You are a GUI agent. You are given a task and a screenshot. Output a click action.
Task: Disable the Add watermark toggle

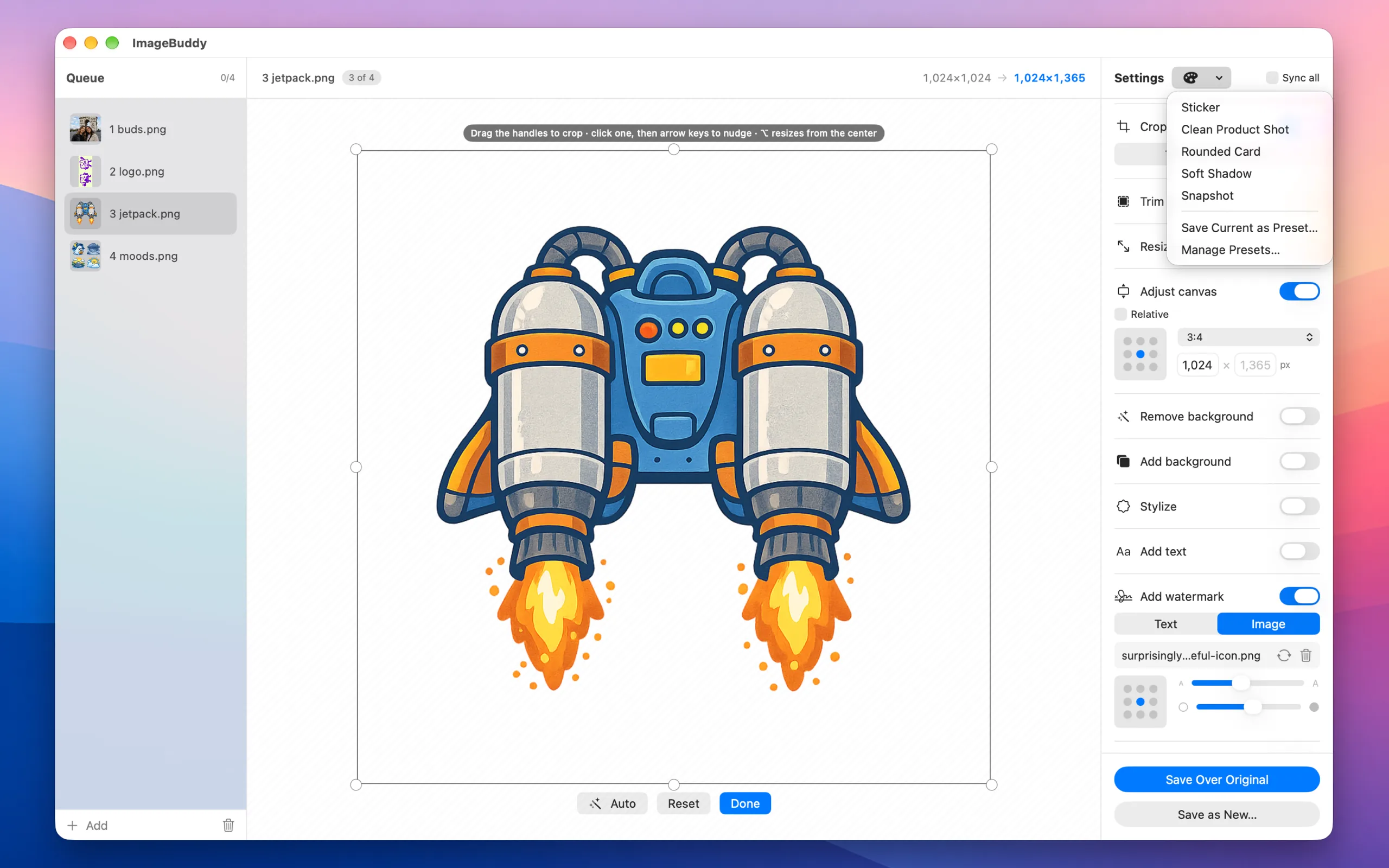point(1299,596)
